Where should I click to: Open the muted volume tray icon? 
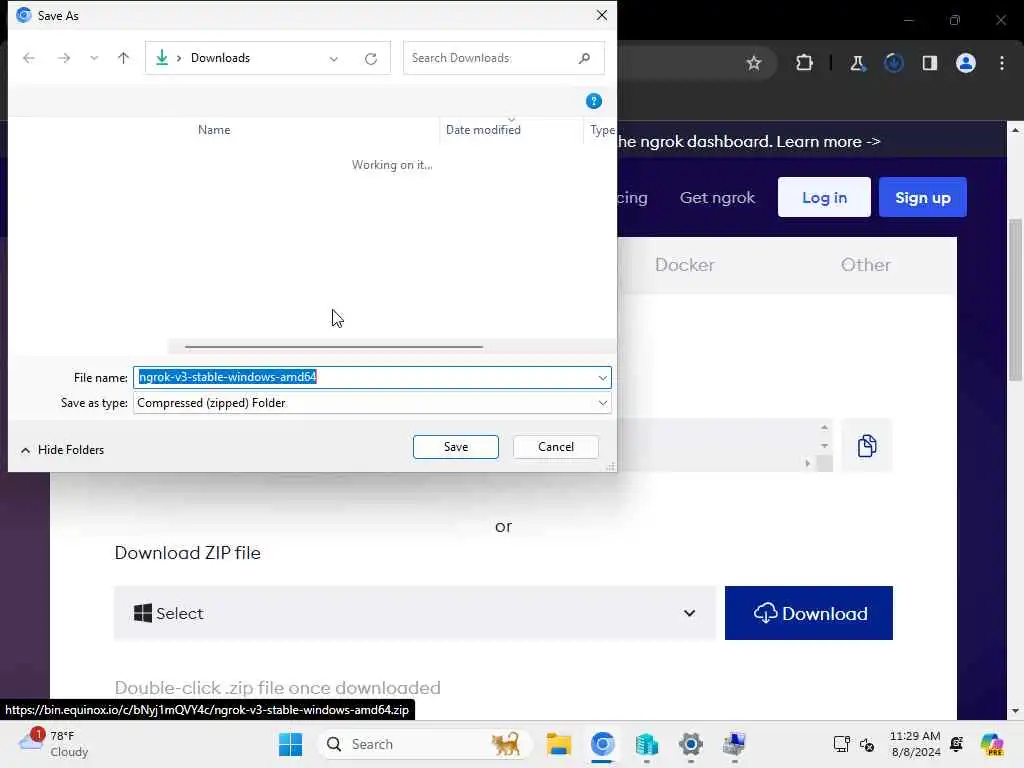pos(867,744)
